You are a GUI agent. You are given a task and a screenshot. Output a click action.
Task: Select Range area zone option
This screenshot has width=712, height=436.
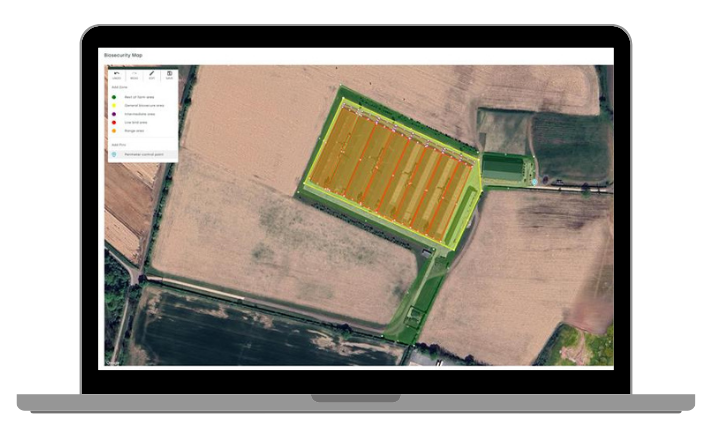[x=134, y=131]
